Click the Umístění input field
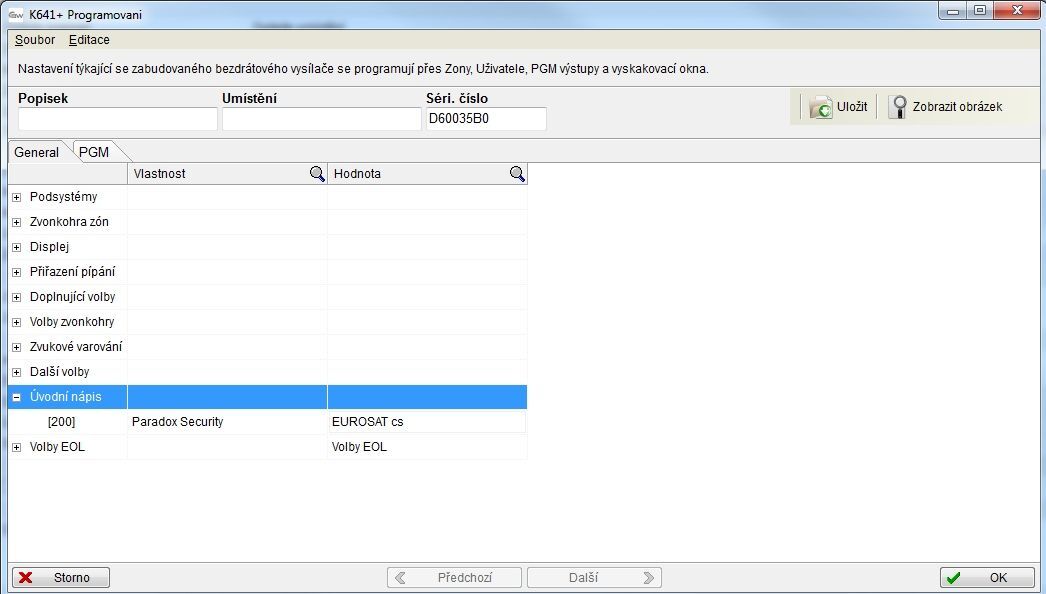The height and width of the screenshot is (594, 1046). coord(321,119)
